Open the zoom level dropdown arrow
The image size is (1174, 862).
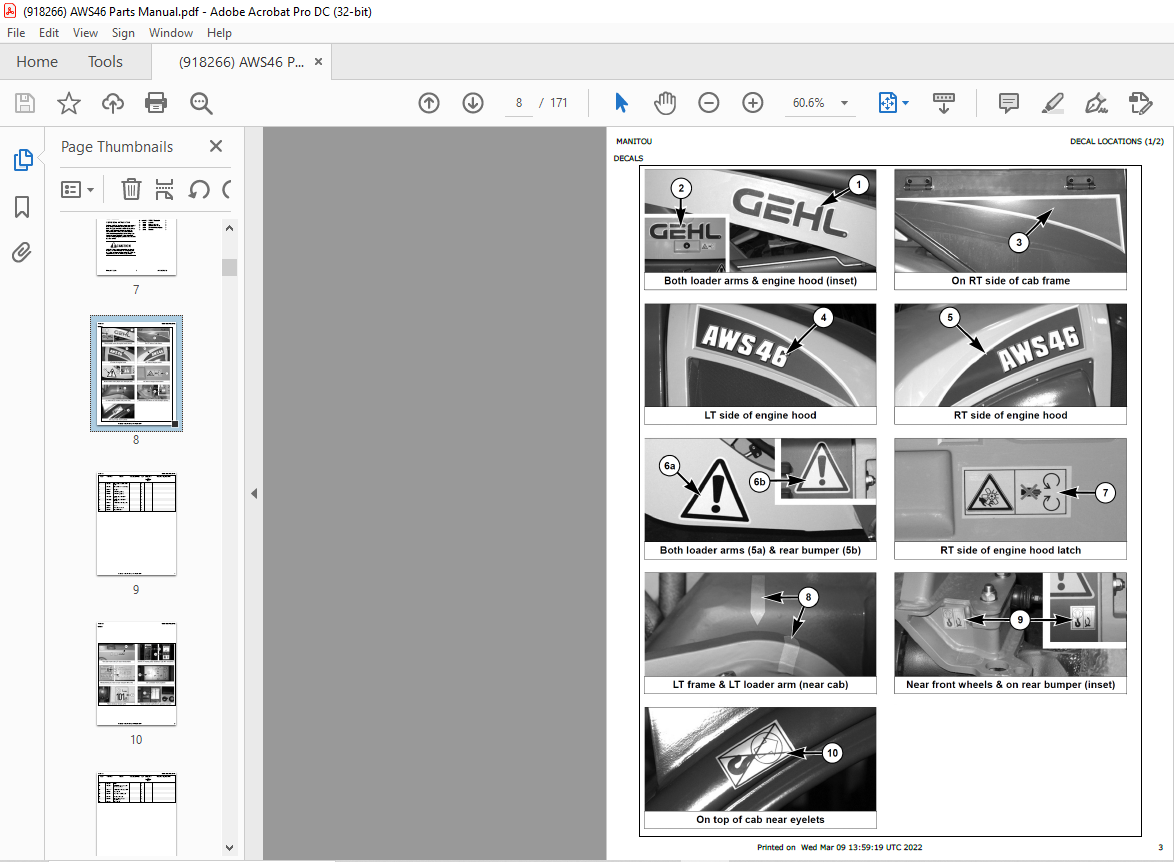click(x=845, y=103)
